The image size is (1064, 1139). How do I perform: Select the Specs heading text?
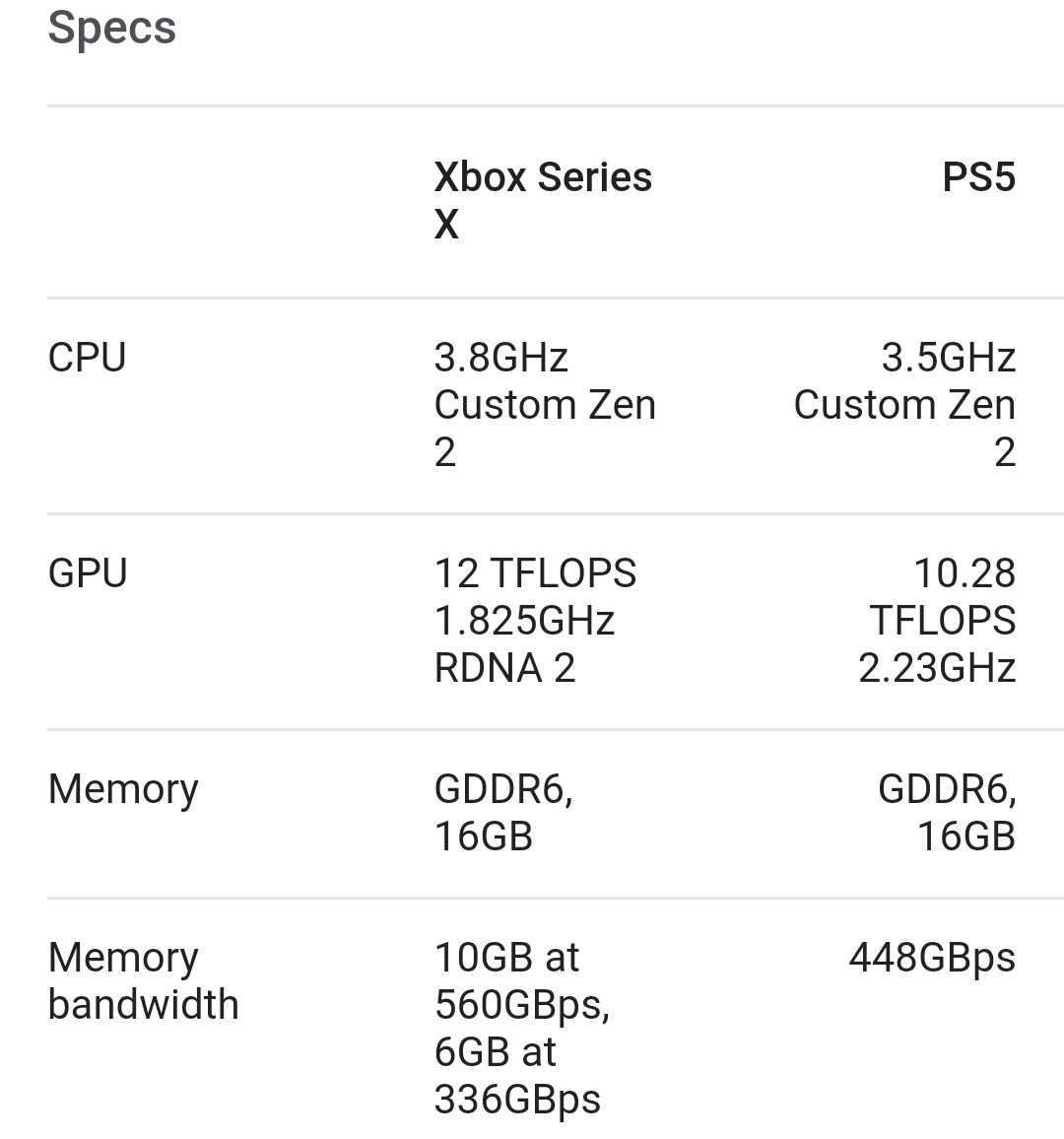coord(112,29)
